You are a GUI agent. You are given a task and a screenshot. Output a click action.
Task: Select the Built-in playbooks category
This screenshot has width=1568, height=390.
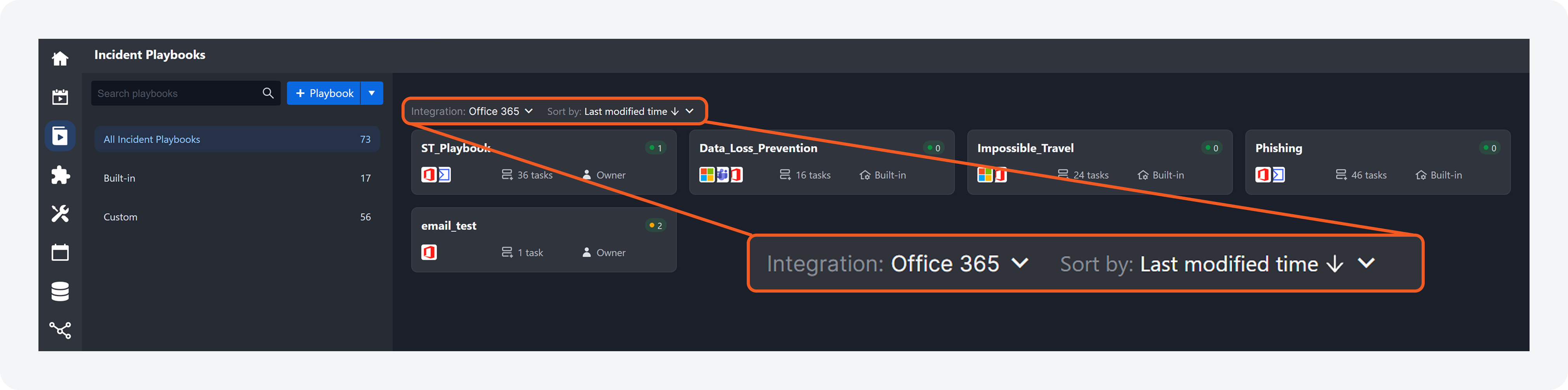click(237, 178)
